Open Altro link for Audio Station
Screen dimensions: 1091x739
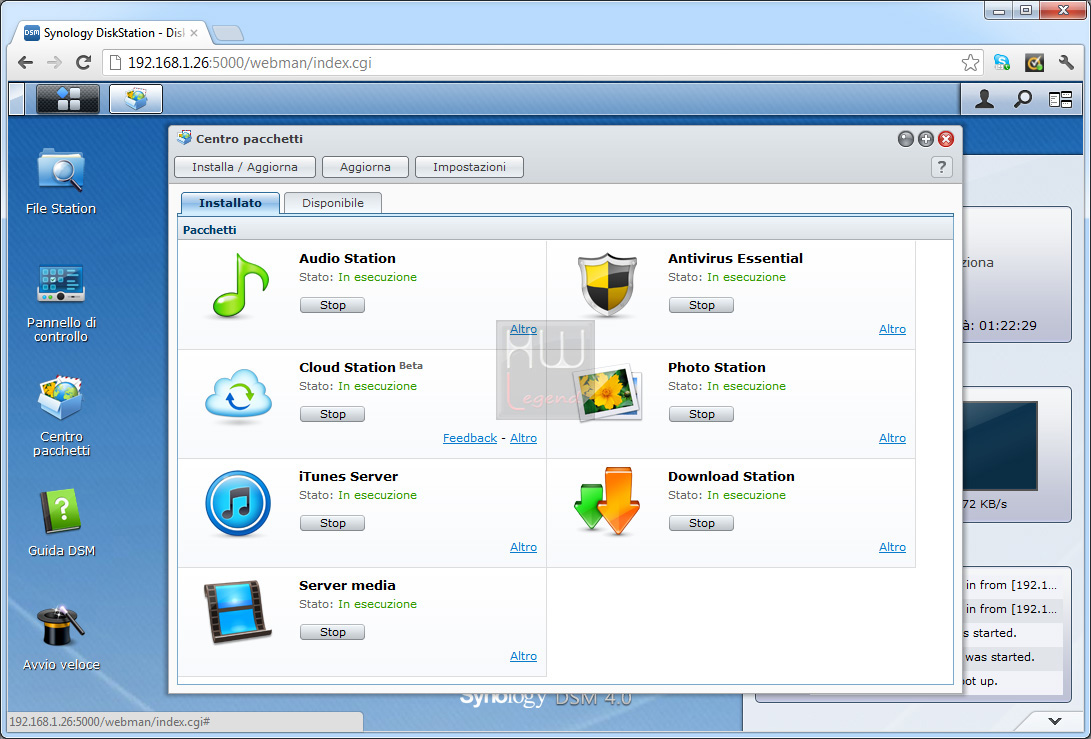(523, 329)
